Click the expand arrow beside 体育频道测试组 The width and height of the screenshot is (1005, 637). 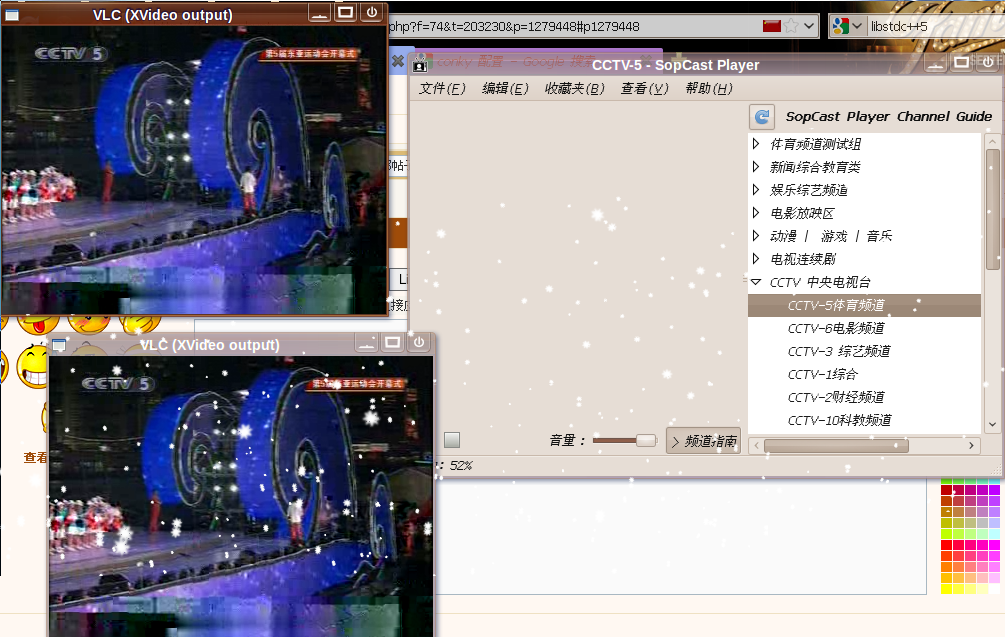756,144
